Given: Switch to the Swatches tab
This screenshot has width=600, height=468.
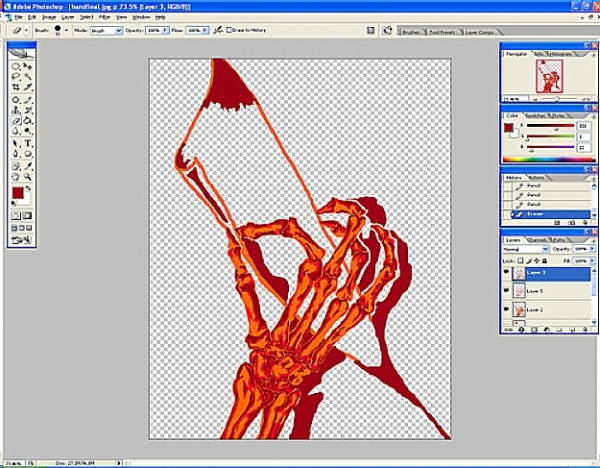Looking at the screenshot, I should [535, 116].
